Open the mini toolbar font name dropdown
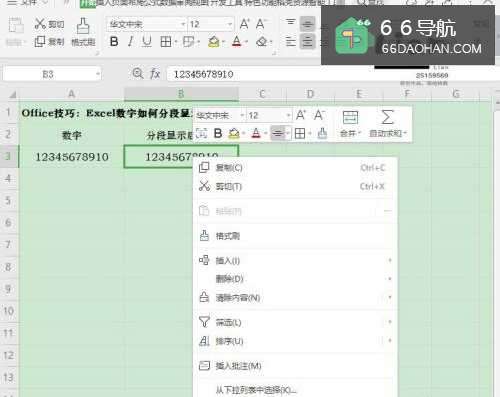Viewport: 500px width, 397px height. click(x=242, y=116)
